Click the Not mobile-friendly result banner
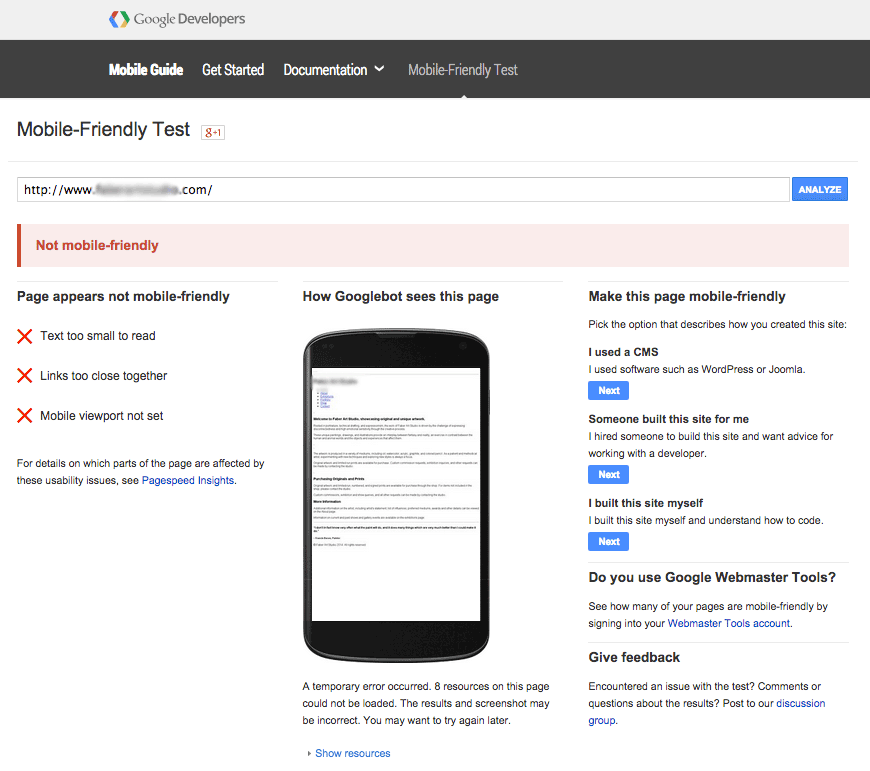The width and height of the screenshot is (870, 771). pyautogui.click(x=433, y=246)
